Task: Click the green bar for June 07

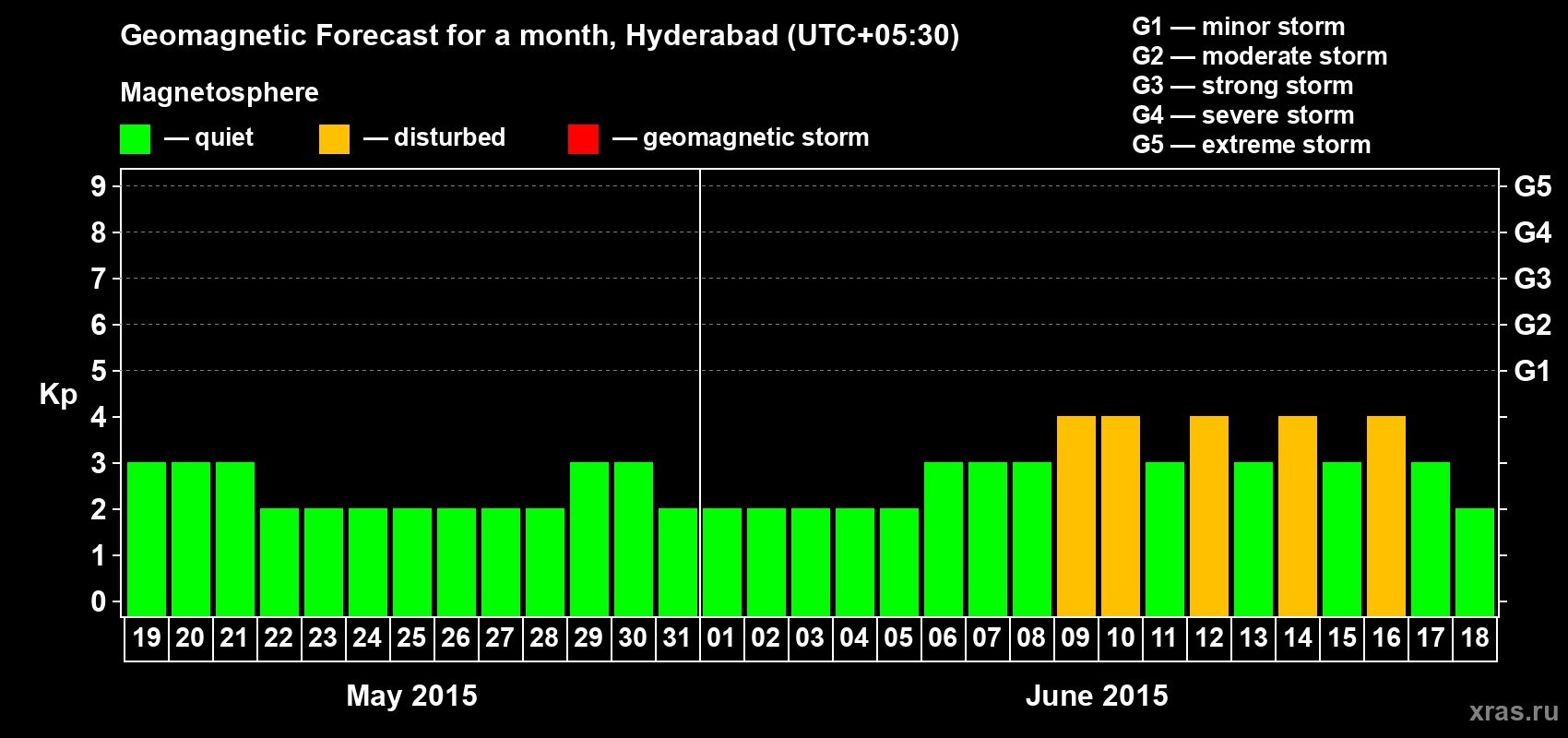Action: coord(988,539)
